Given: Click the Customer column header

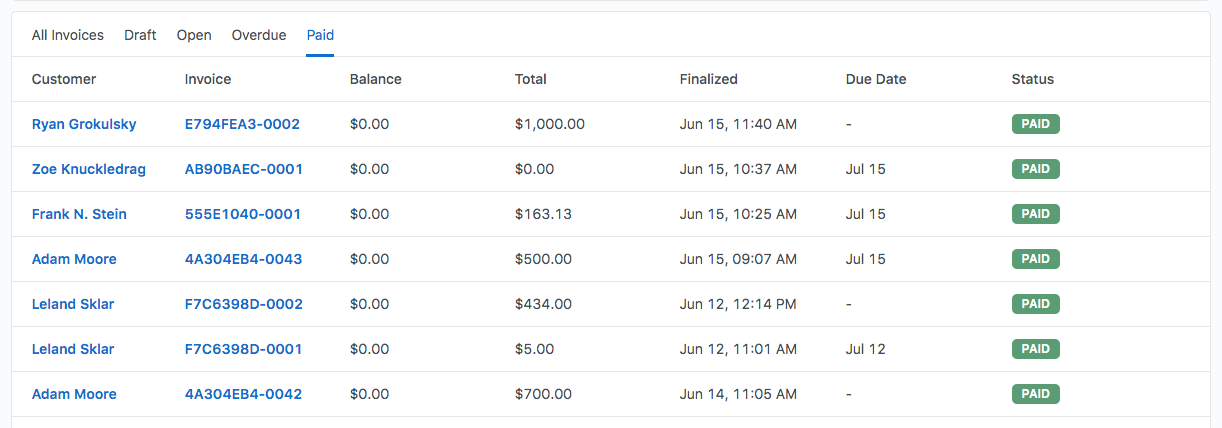Looking at the screenshot, I should pyautogui.click(x=64, y=79).
